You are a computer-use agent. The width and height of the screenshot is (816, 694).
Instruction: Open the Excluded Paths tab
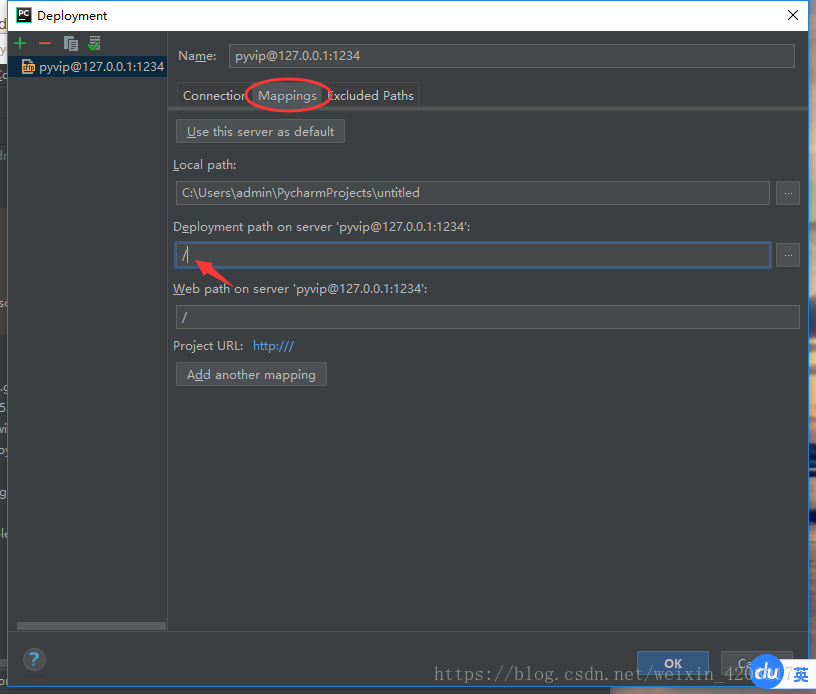371,96
